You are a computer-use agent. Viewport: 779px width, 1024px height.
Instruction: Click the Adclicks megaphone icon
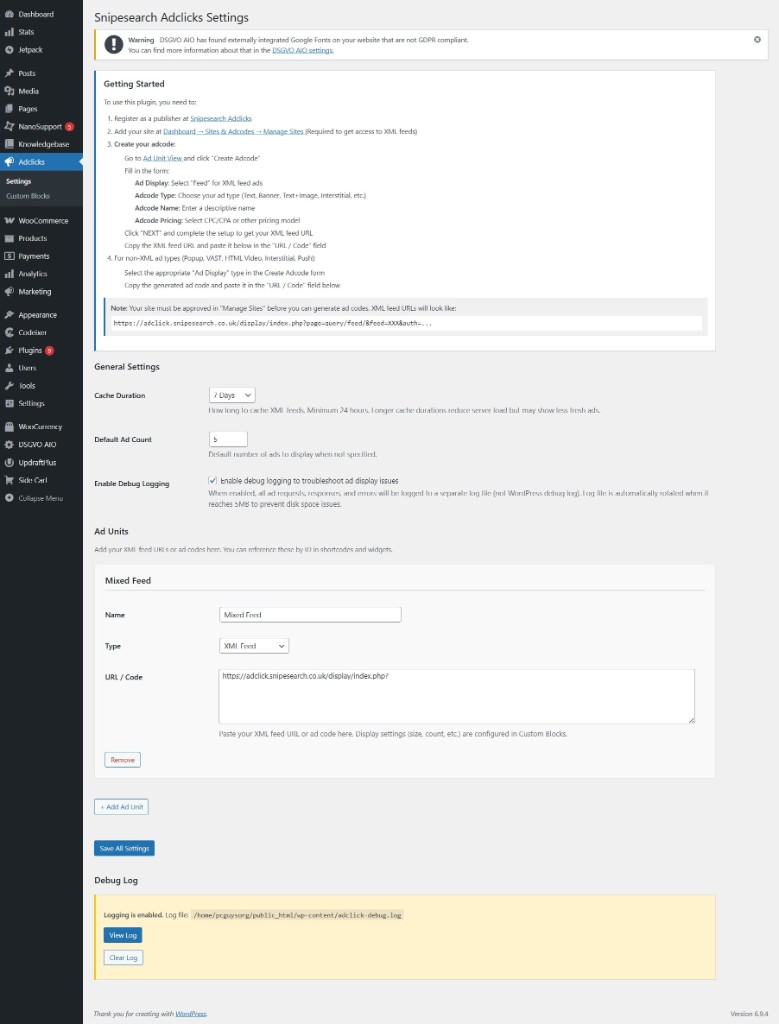point(9,161)
